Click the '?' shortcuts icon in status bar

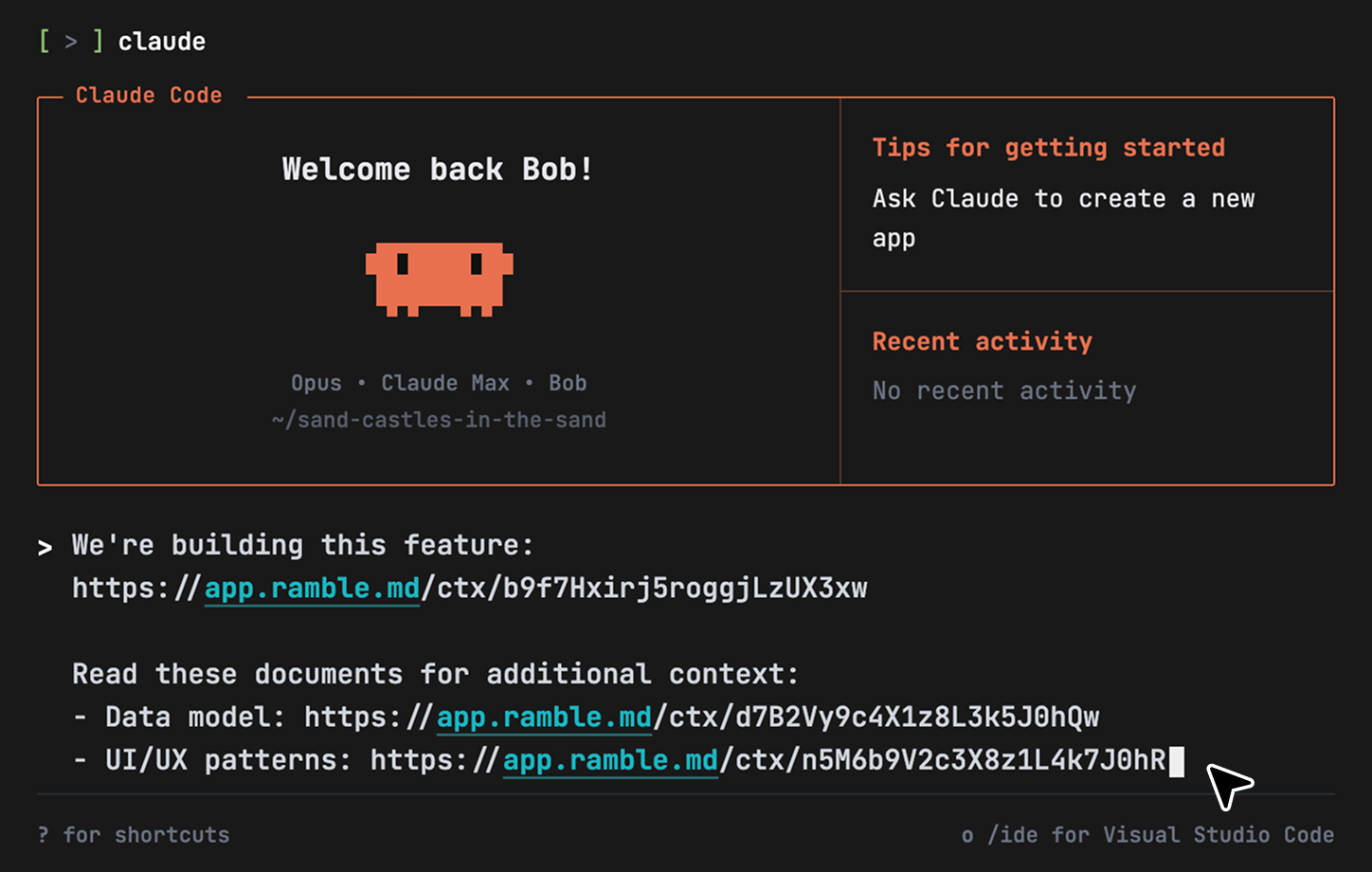click(42, 834)
